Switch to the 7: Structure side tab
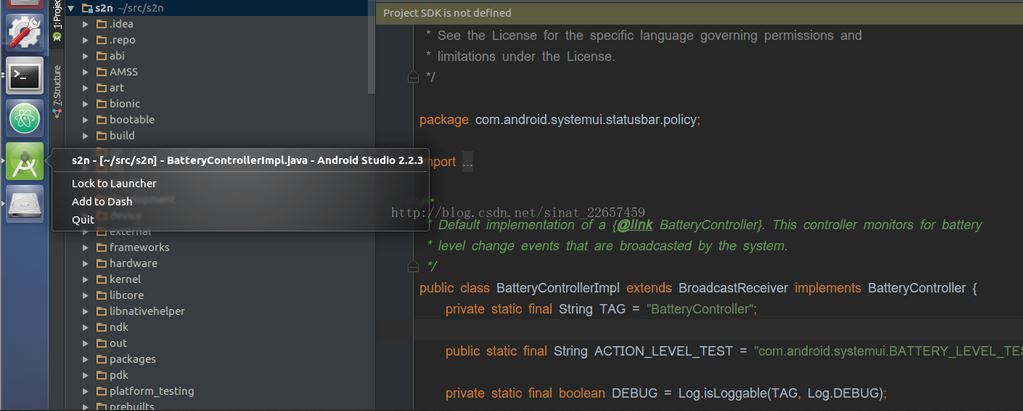Image resolution: width=1023 pixels, height=411 pixels. [x=57, y=91]
